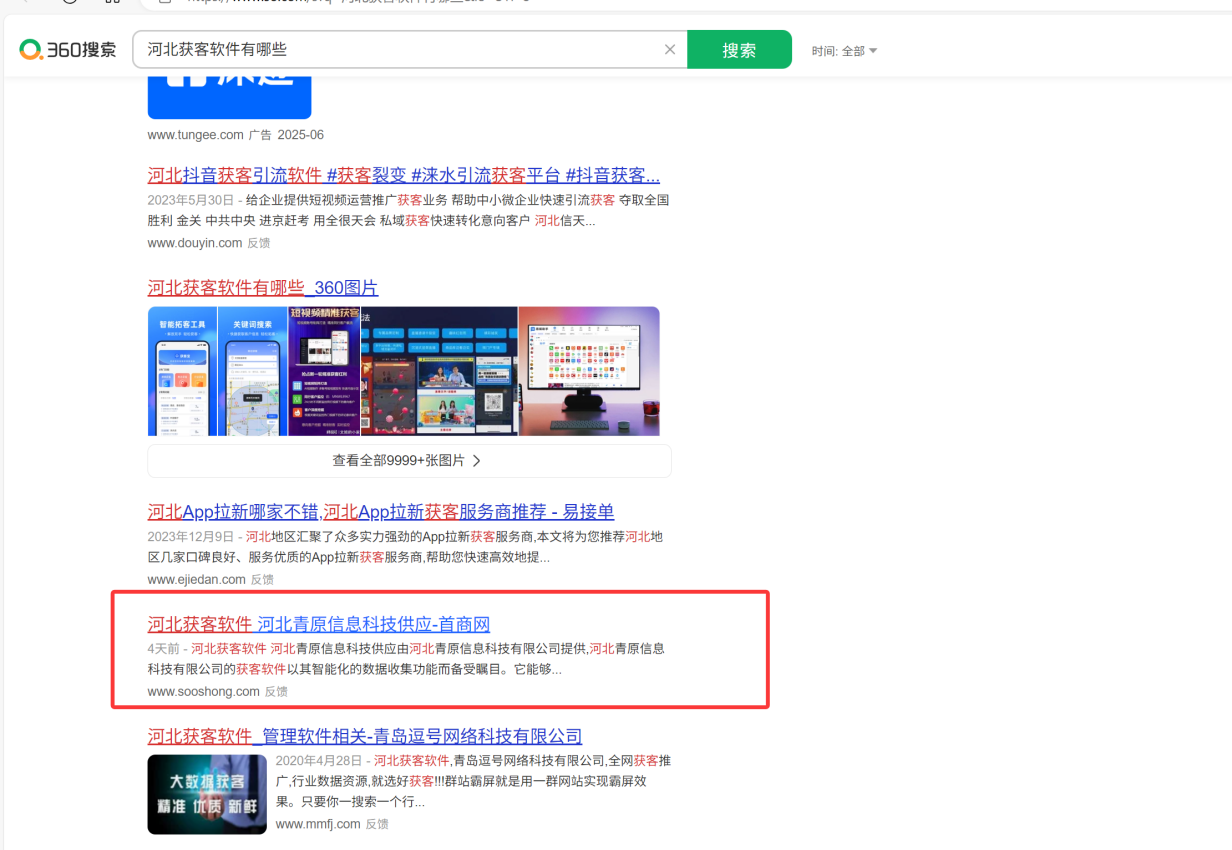Click the 360搜索 logo
Screen dimensions: 1232x850
tap(68, 50)
